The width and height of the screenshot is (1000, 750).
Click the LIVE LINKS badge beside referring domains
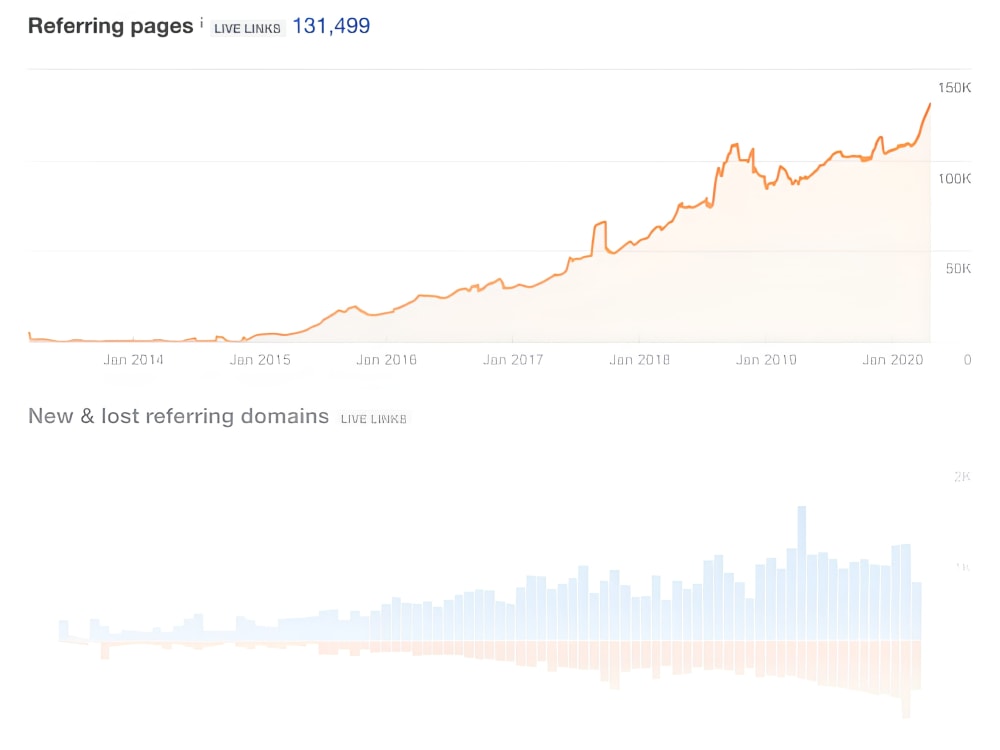pos(373,419)
